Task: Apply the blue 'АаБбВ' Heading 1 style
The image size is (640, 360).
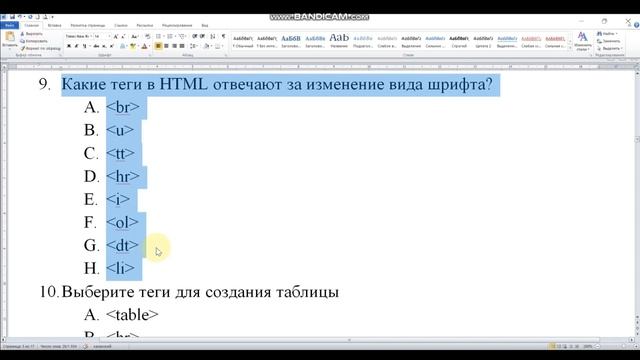Action: click(291, 41)
